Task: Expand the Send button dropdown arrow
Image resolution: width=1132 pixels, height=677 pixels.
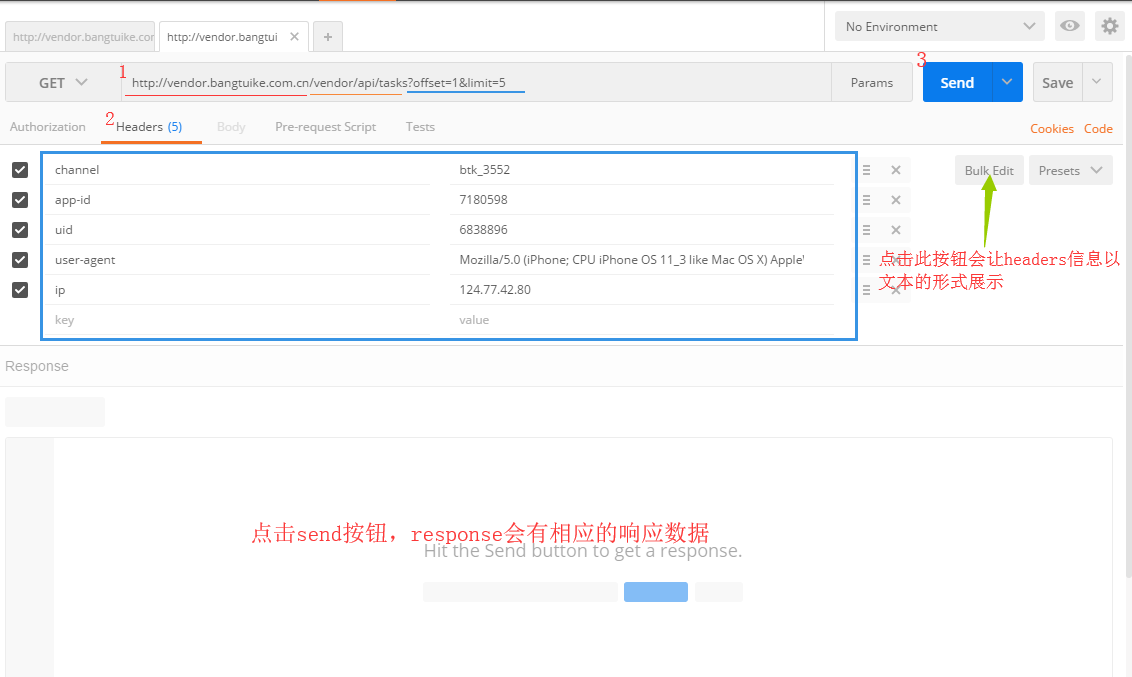Action: tap(1007, 82)
